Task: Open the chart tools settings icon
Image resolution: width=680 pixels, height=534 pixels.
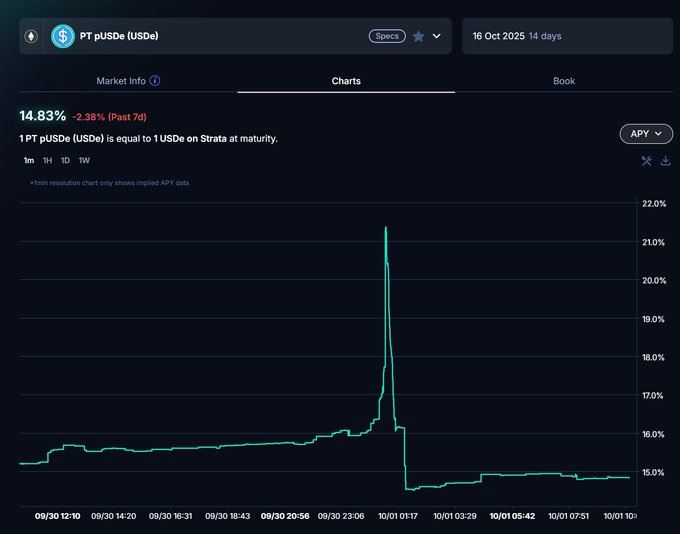Action: pyautogui.click(x=647, y=161)
